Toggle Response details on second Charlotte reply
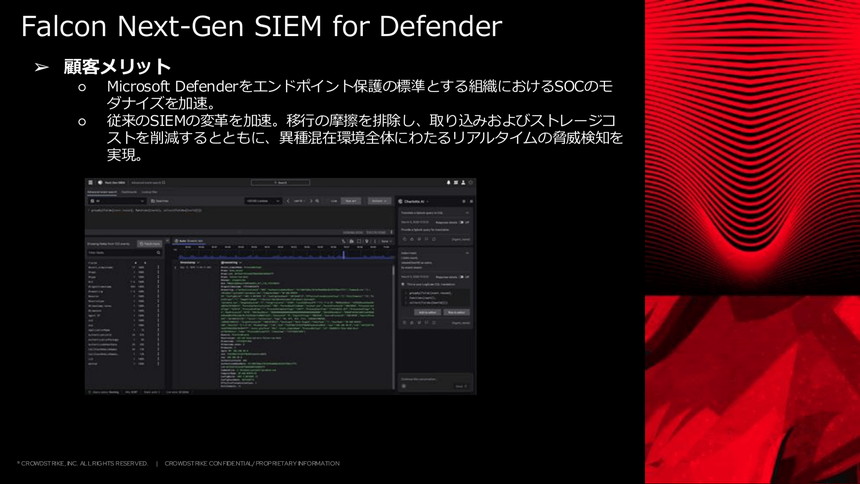860x484 pixels. coord(462,277)
